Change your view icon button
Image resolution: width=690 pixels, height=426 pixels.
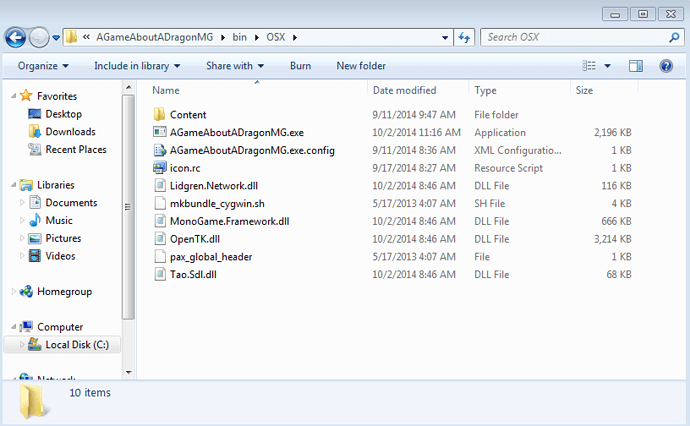[x=589, y=66]
